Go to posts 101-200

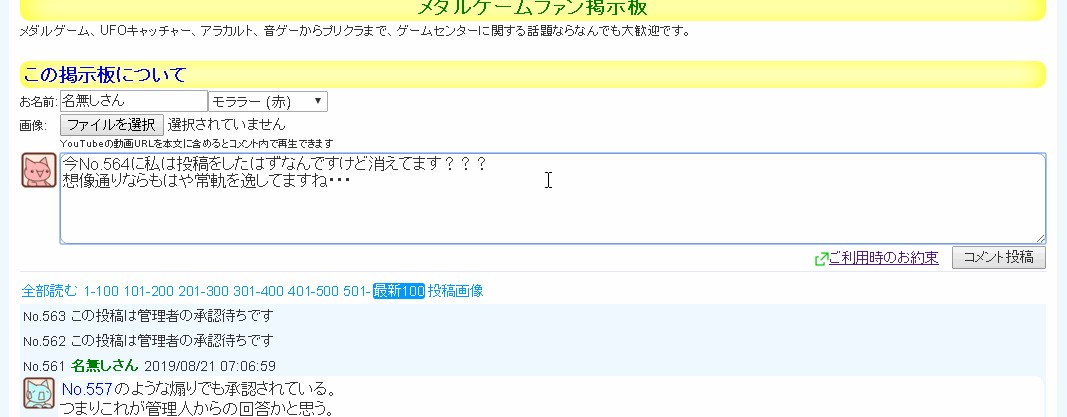point(149,291)
